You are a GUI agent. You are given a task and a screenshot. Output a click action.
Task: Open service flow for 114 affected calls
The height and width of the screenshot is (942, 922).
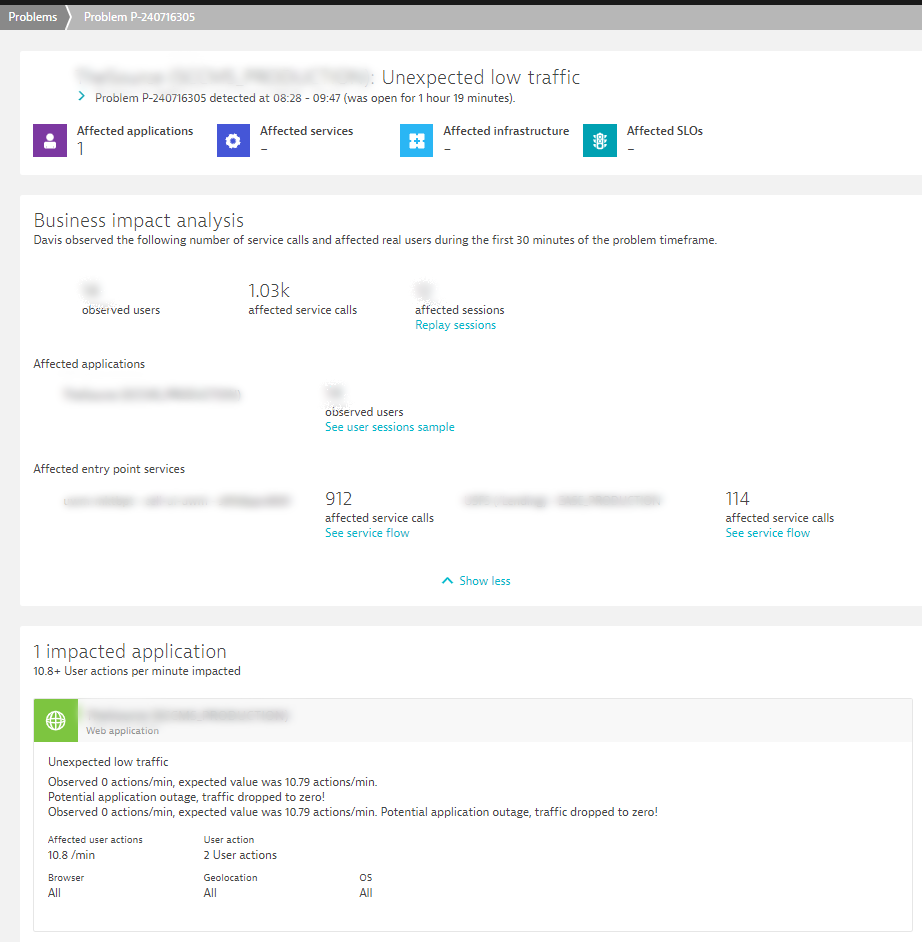[767, 532]
